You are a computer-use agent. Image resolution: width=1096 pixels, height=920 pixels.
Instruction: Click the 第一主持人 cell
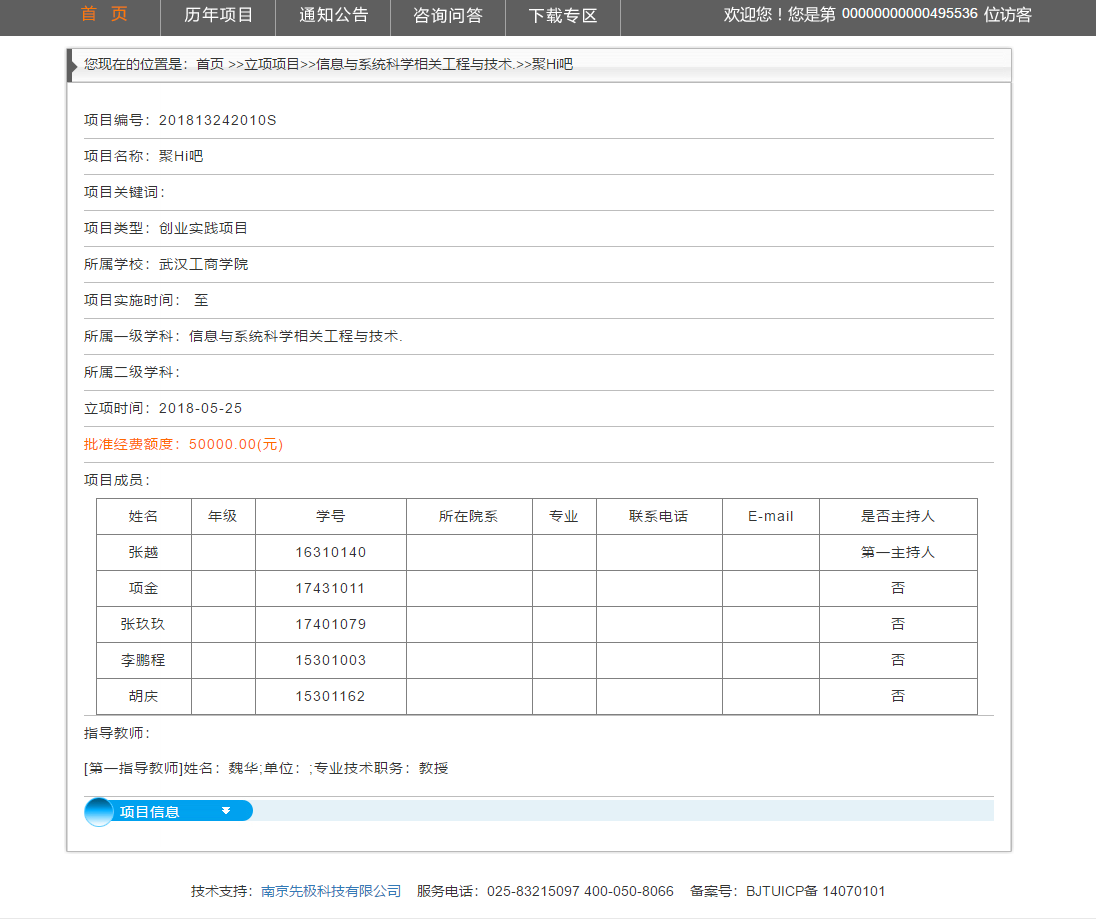(x=898, y=552)
